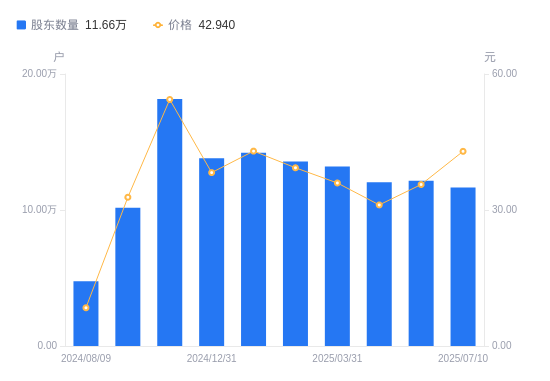Click the 2024/08/09 axis date label
550x381 pixels.
click(86, 358)
